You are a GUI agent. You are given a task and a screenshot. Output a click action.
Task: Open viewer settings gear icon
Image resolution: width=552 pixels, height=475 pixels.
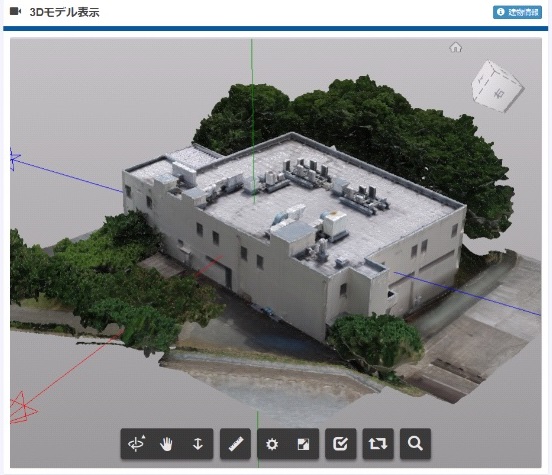[x=272, y=444]
